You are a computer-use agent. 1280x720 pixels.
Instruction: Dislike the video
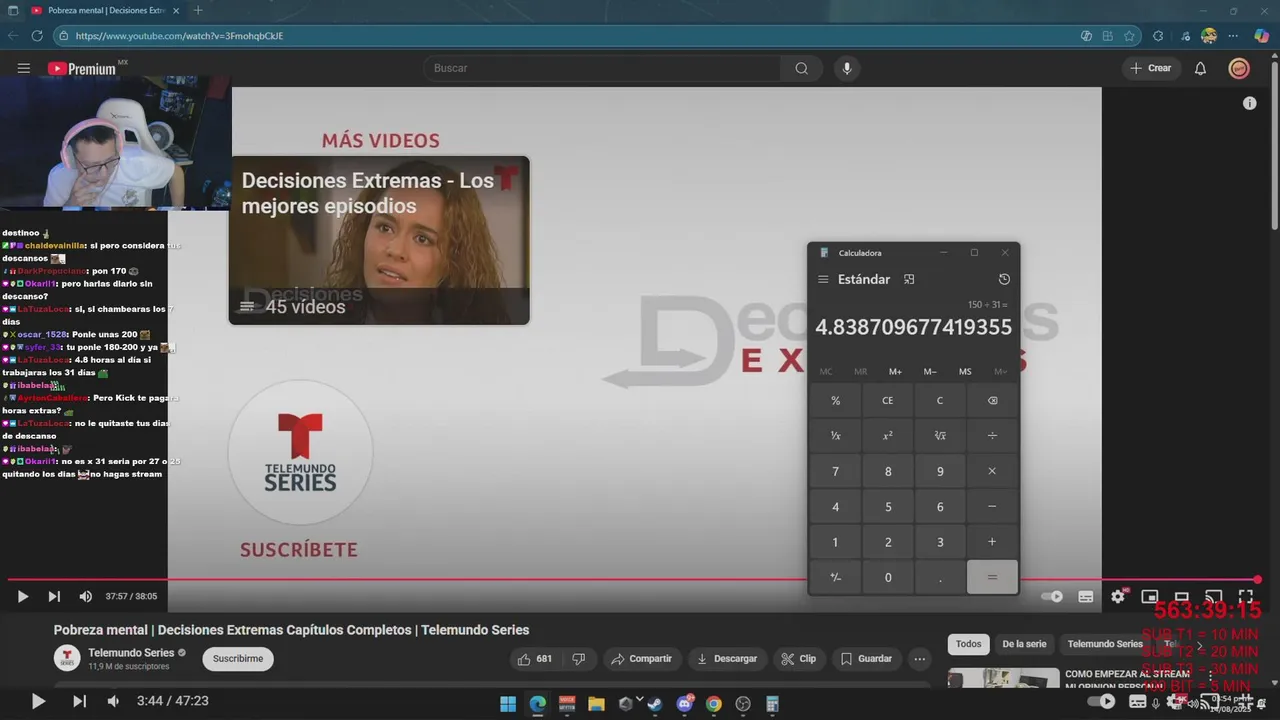[x=578, y=659]
